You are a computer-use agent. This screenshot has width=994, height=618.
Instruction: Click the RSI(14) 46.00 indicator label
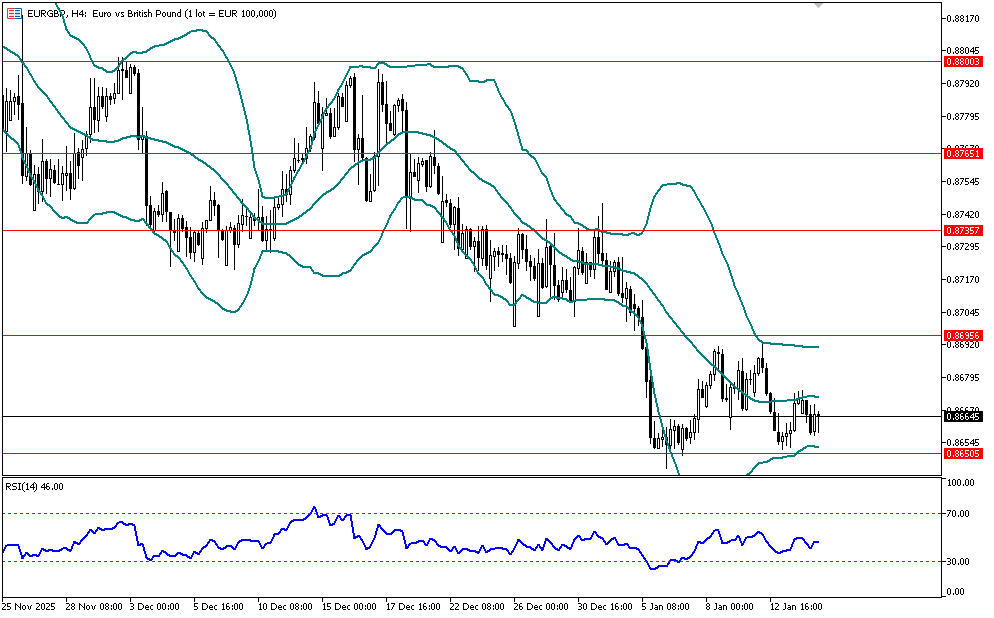35,486
